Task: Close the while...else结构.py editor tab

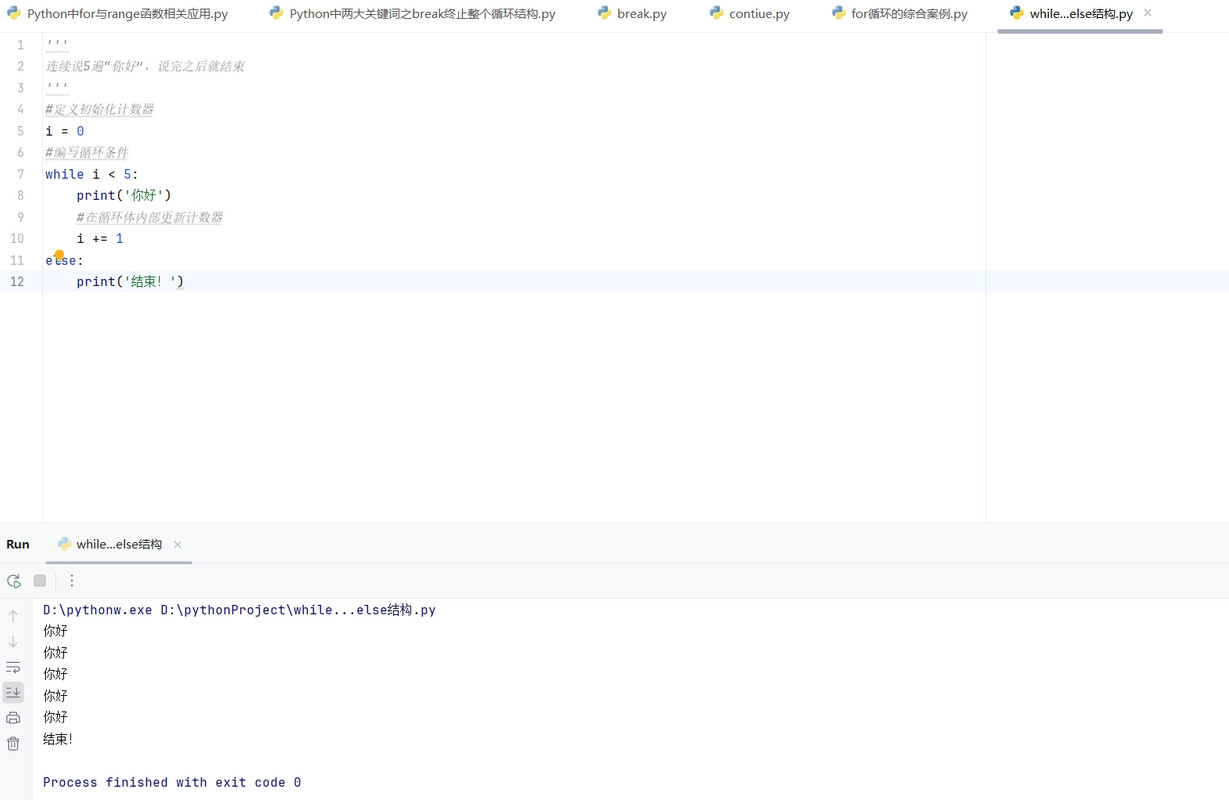Action: pyautogui.click(x=1148, y=13)
